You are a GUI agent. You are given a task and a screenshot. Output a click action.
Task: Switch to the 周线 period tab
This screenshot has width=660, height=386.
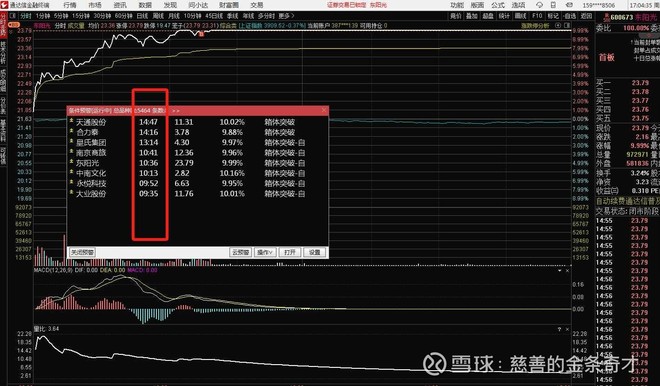[x=158, y=16]
